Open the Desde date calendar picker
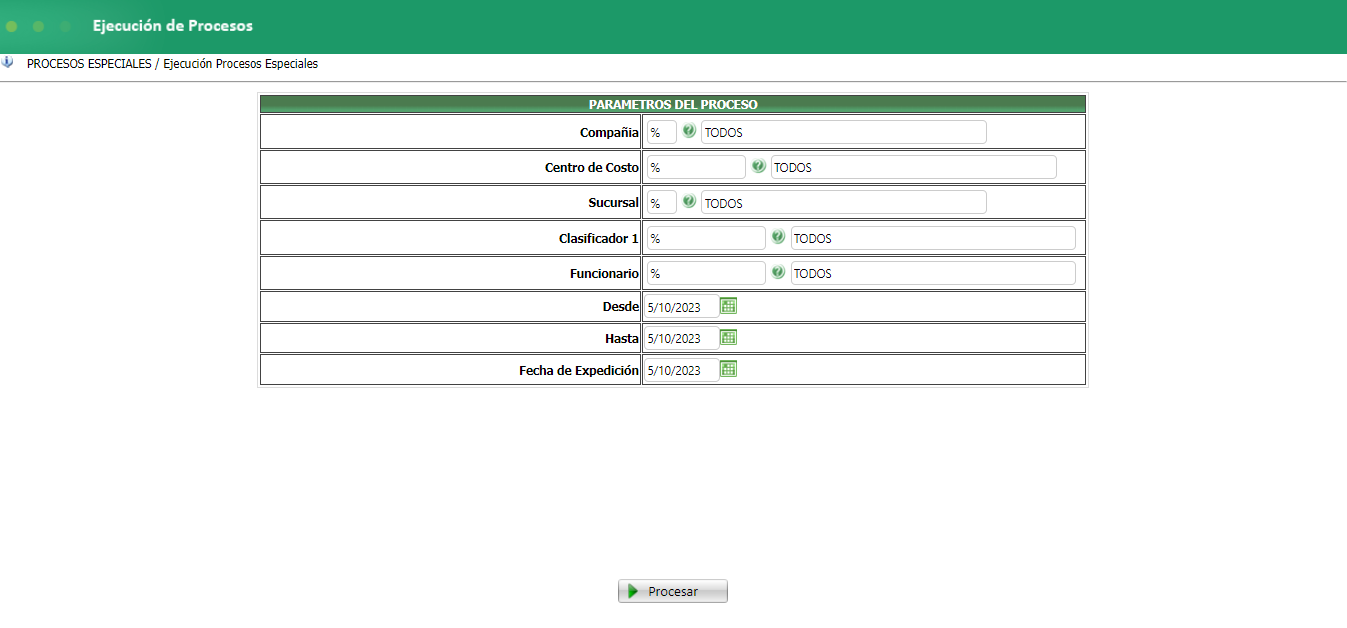This screenshot has width=1347, height=628. click(x=728, y=306)
